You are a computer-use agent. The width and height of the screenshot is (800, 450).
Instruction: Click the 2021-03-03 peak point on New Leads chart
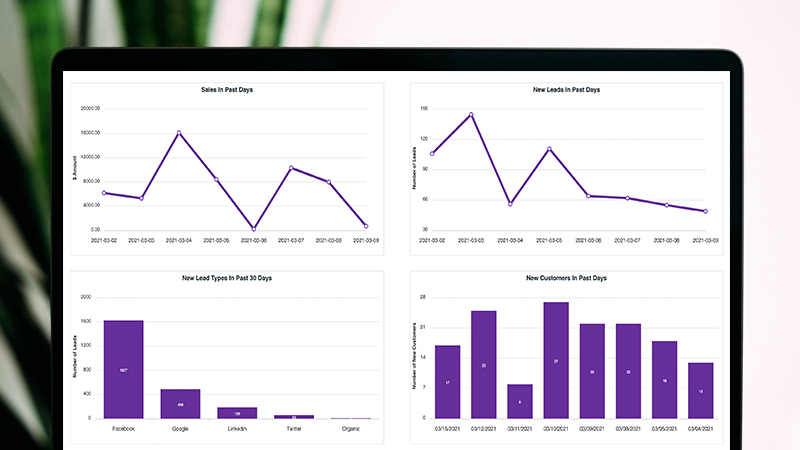coord(470,114)
